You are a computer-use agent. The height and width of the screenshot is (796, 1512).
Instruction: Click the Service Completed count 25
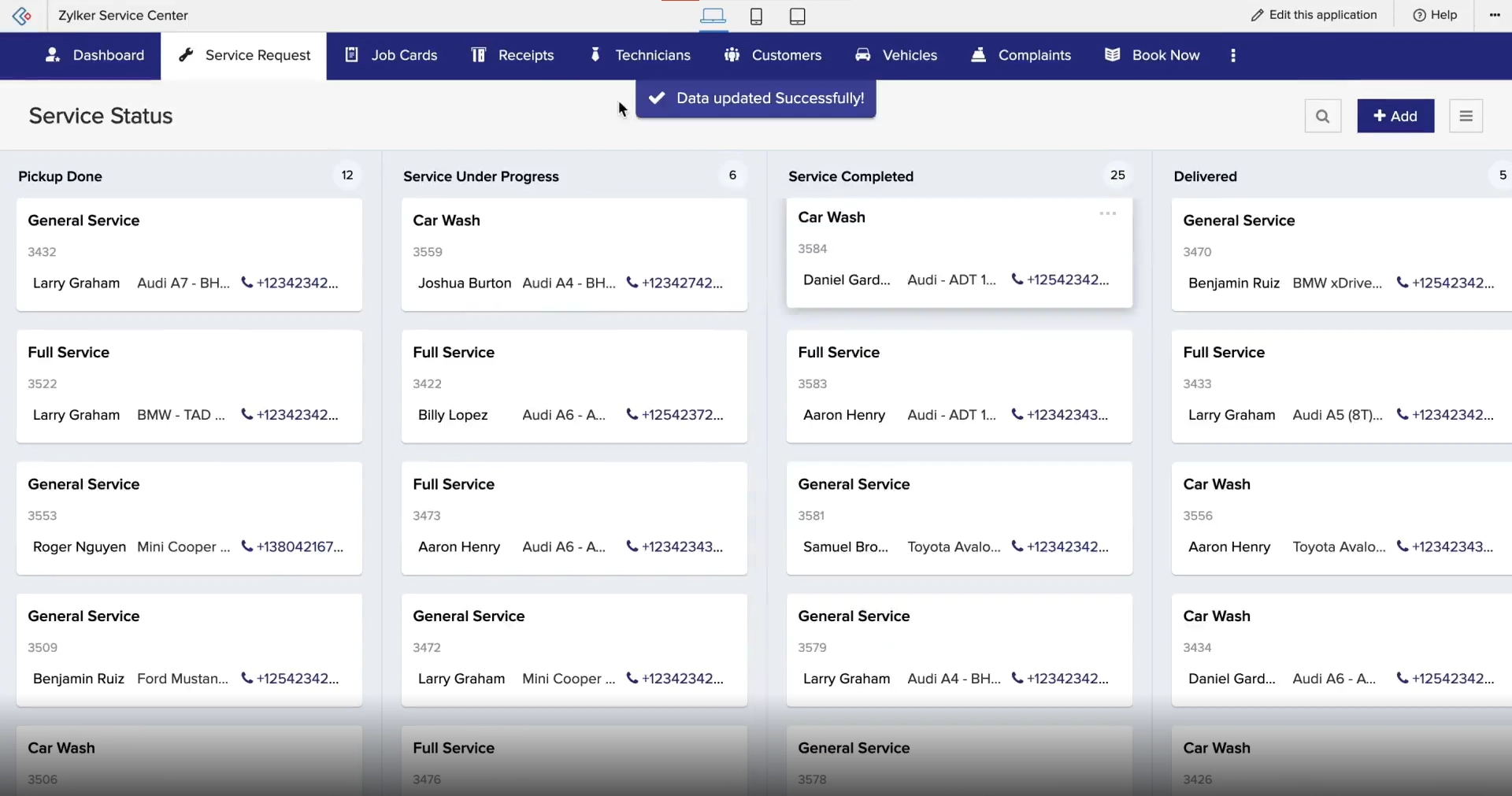pos(1117,175)
